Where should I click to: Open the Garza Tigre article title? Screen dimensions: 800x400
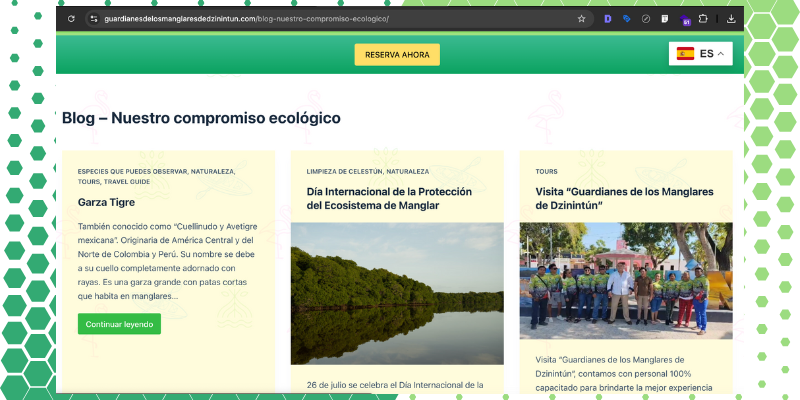pos(106,201)
